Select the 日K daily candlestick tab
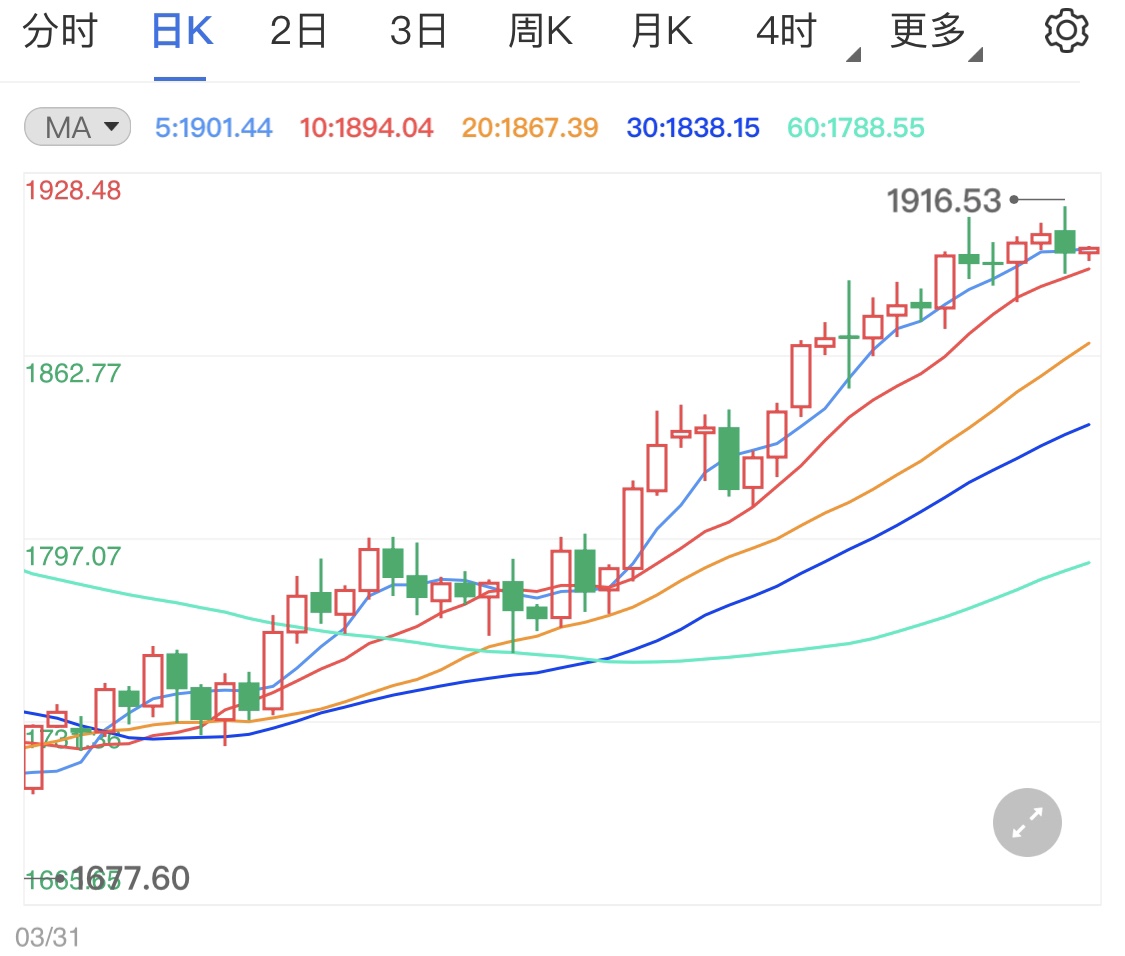 click(x=182, y=32)
